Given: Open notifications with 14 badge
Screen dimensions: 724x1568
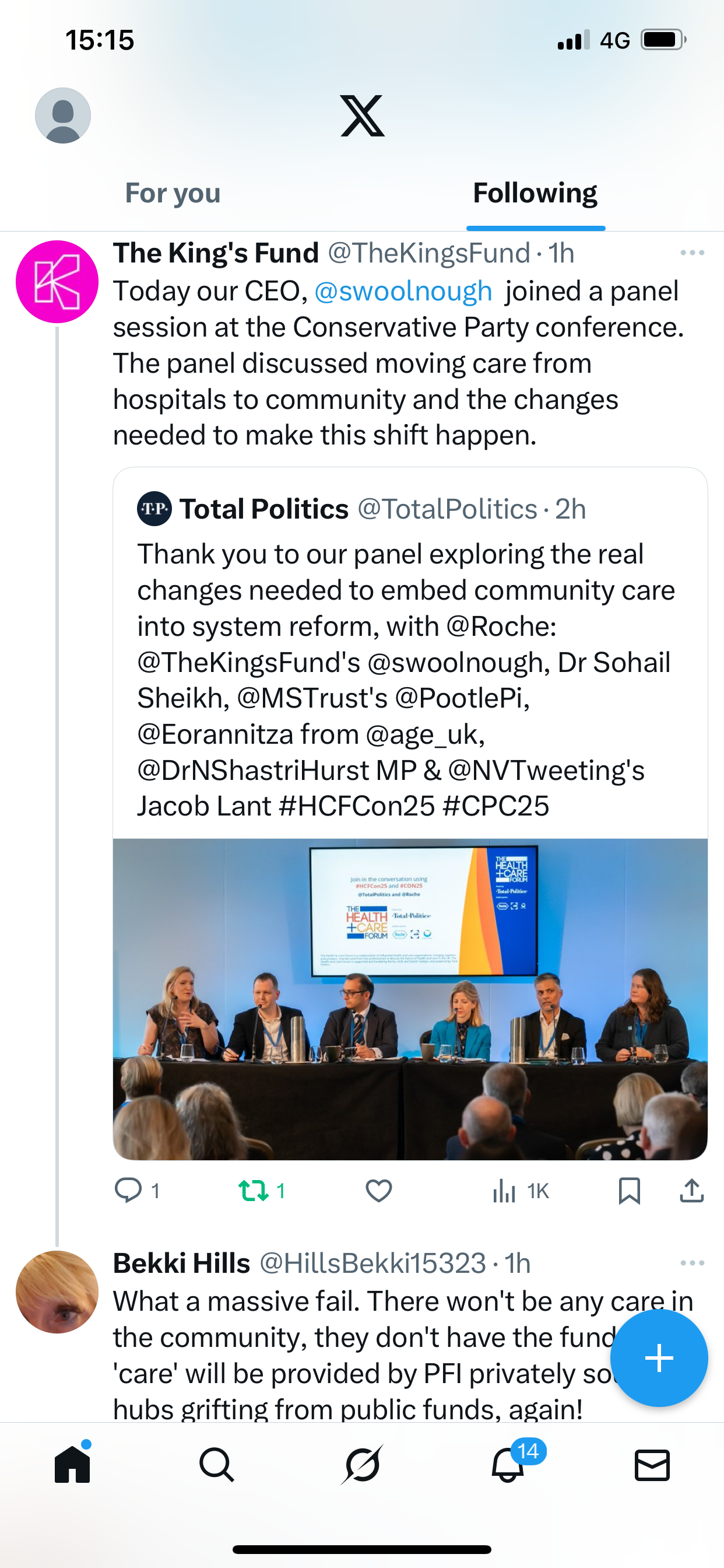Looking at the screenshot, I should [x=508, y=1465].
